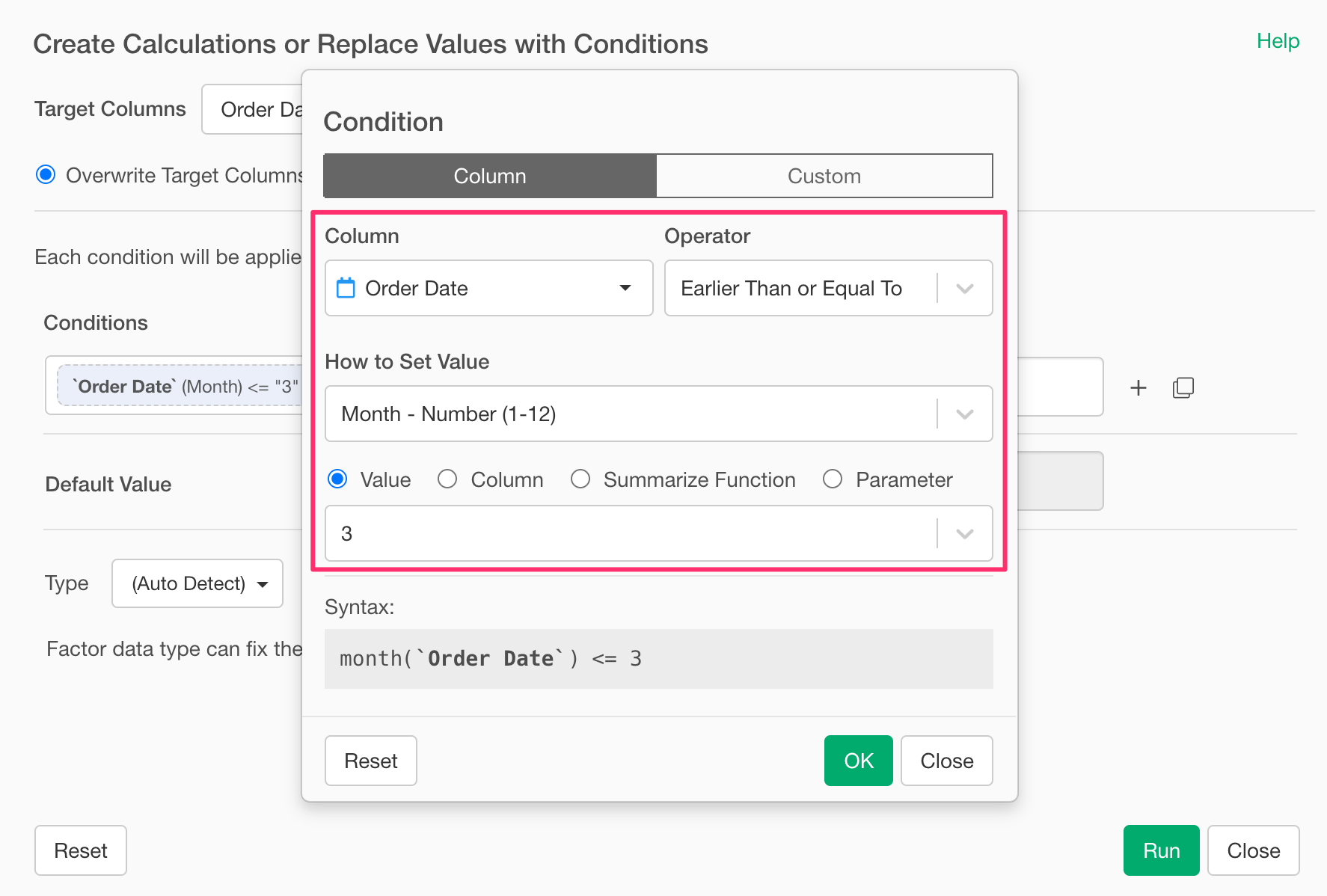
Task: Click the green Run button
Action: coord(1161,850)
